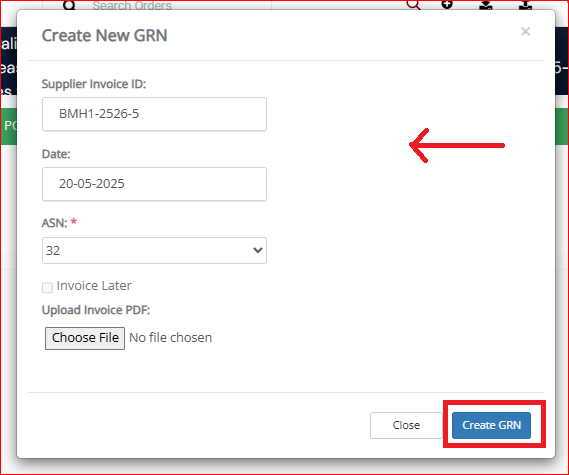The width and height of the screenshot is (569, 475).
Task: Click the Supplier Invoice ID input field
Action: coord(154,114)
